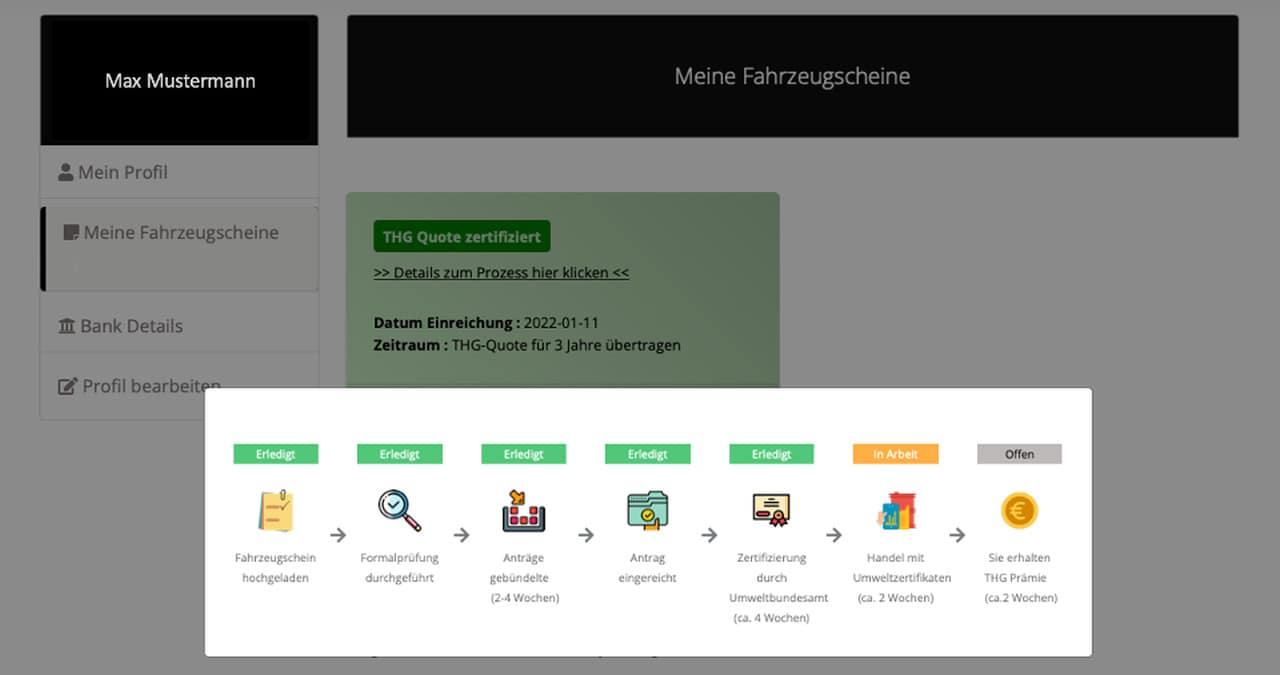Click the Antrag eingereicht folder icon

pos(647,510)
